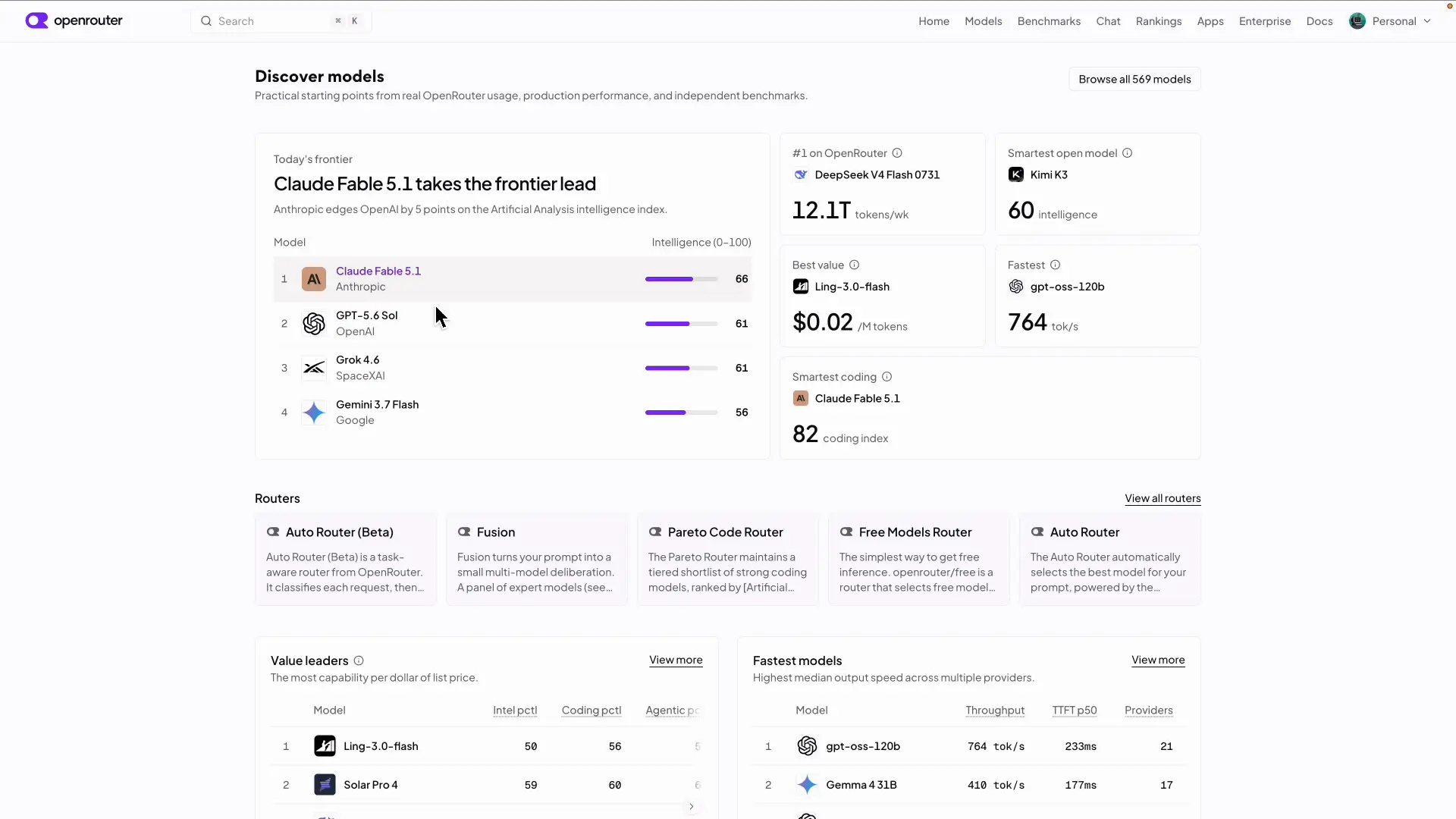This screenshot has width=1456, height=819.
Task: Click the Kimi K3 logo icon
Action: [x=1016, y=174]
